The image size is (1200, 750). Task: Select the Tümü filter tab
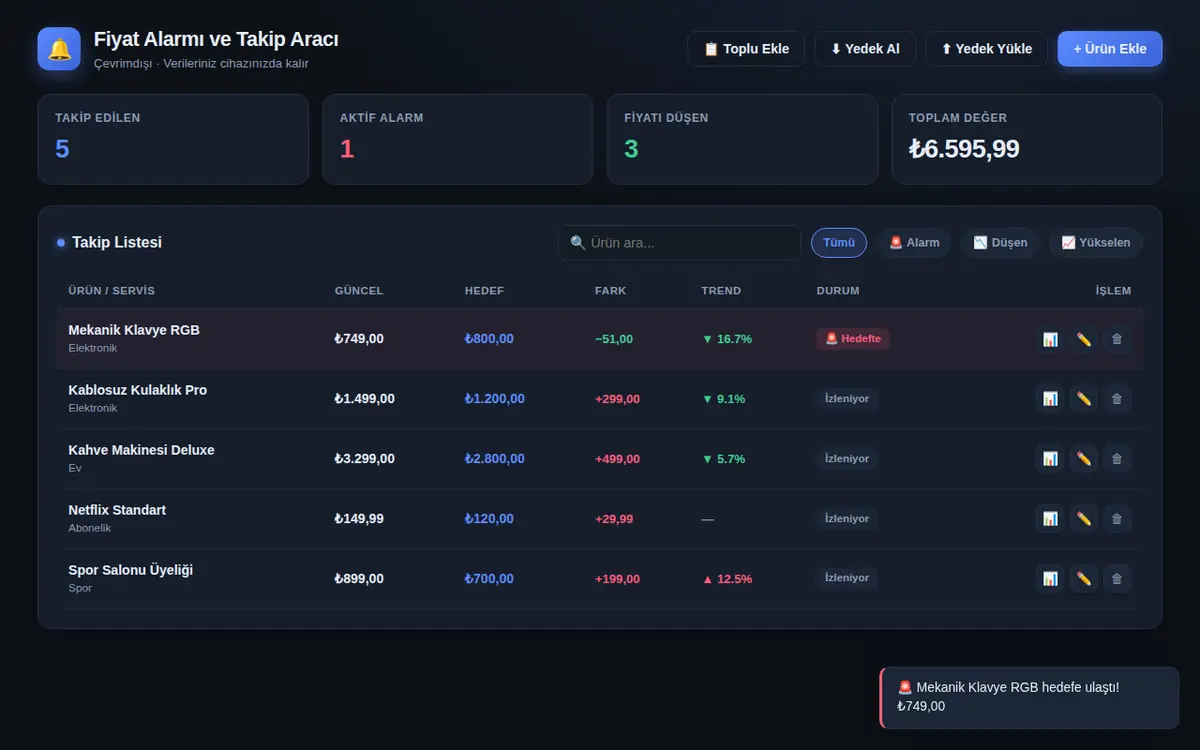click(x=839, y=243)
